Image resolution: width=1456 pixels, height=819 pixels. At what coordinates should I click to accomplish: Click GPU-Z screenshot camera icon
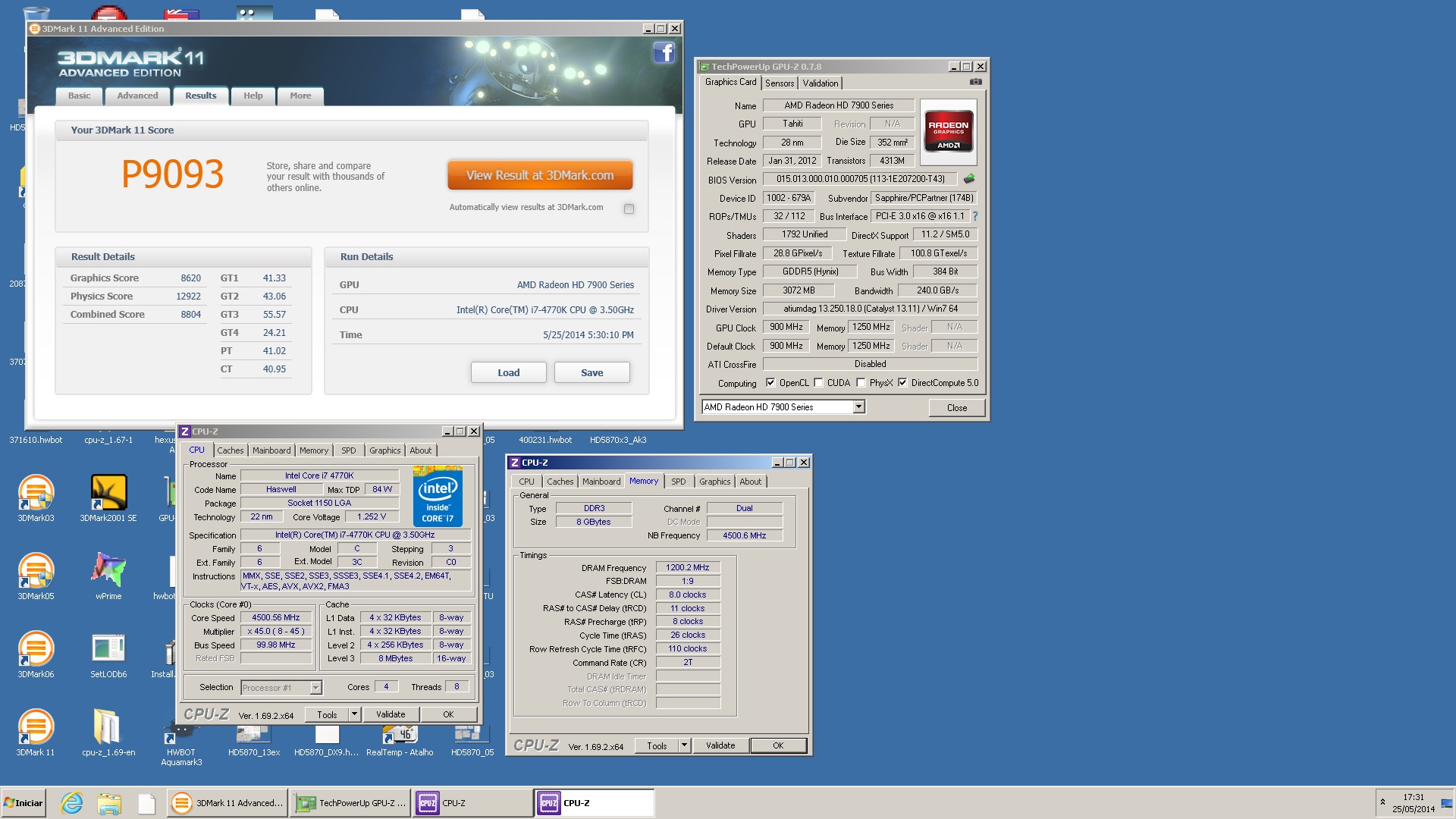point(975,82)
